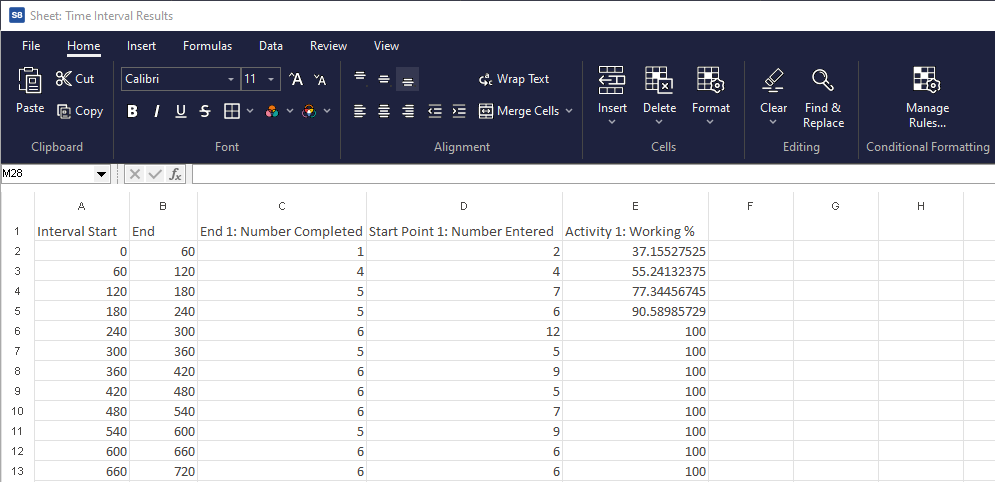Decrease font size with smaller A icon
This screenshot has height=482, width=995.
(x=320, y=79)
